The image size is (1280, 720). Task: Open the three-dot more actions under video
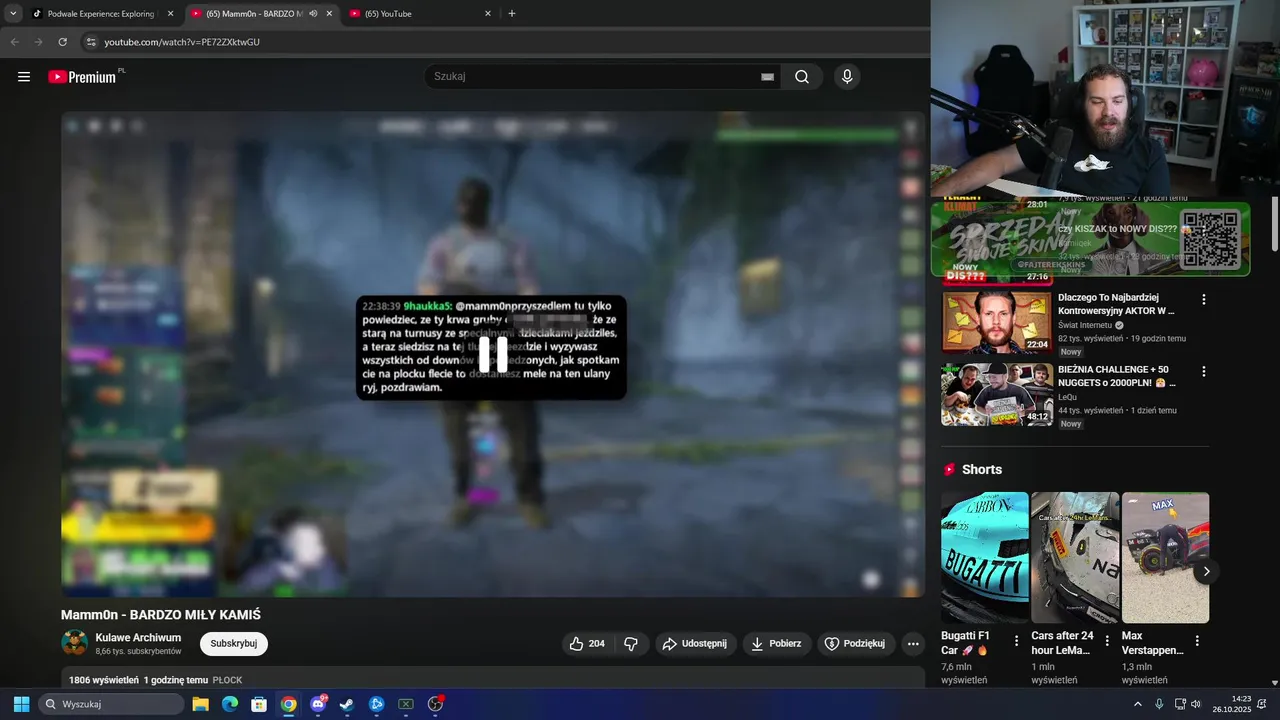[x=913, y=644]
